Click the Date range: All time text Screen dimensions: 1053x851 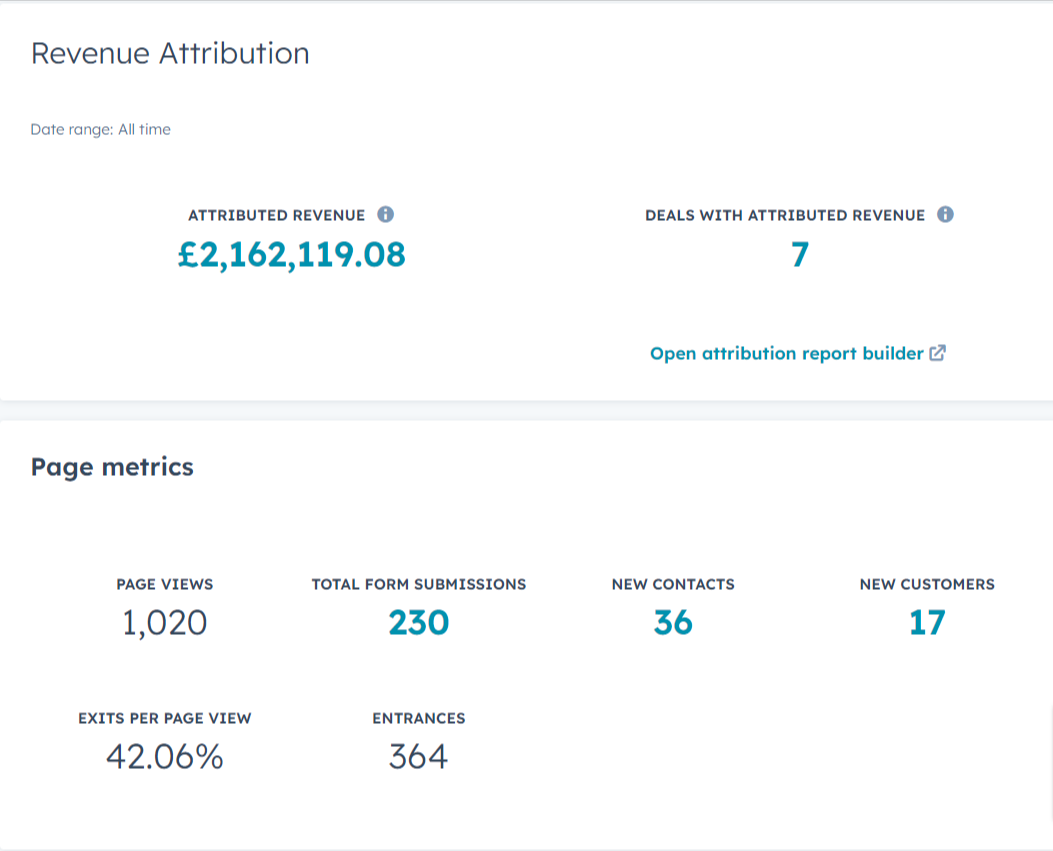[100, 129]
